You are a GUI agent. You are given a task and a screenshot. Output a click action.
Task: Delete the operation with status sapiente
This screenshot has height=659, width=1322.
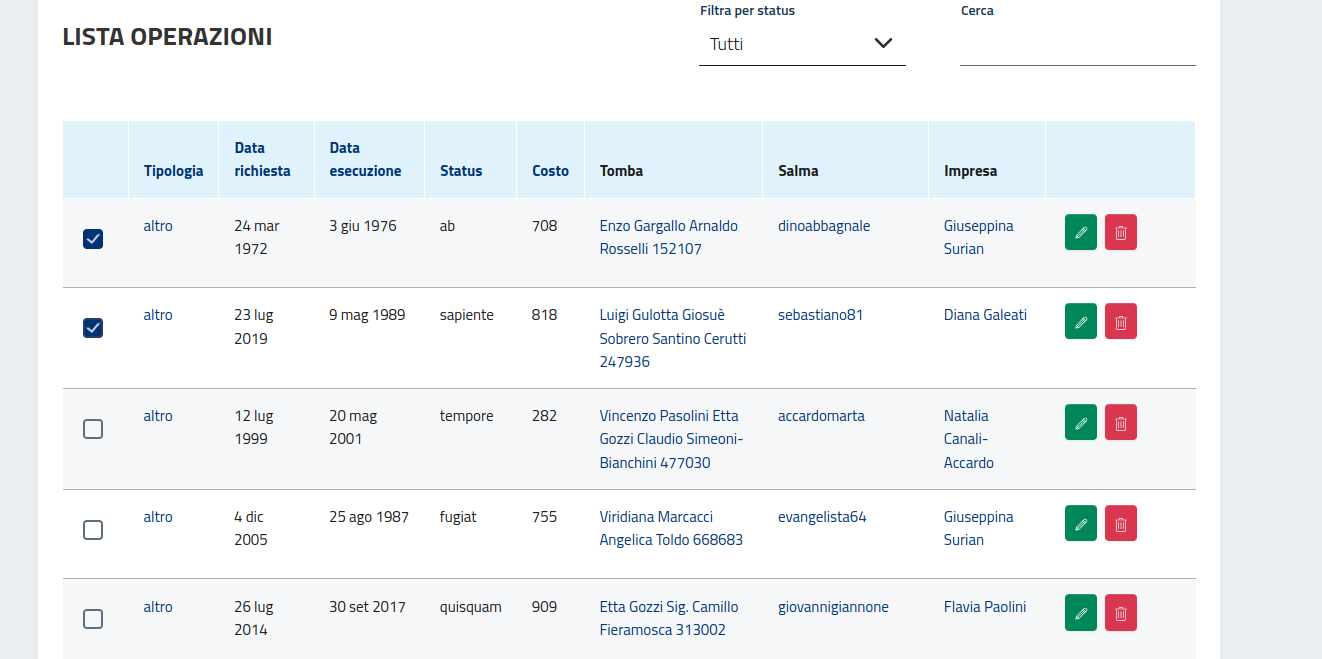[x=1120, y=321]
